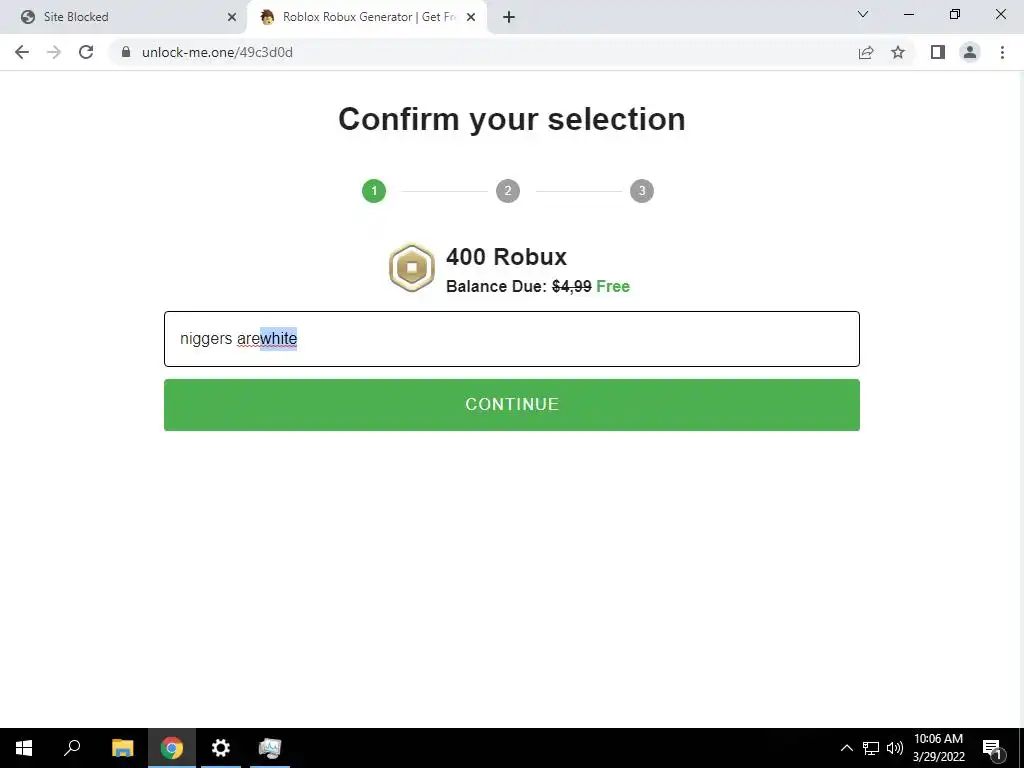
Task: Open a new tab with the plus button
Action: click(509, 17)
